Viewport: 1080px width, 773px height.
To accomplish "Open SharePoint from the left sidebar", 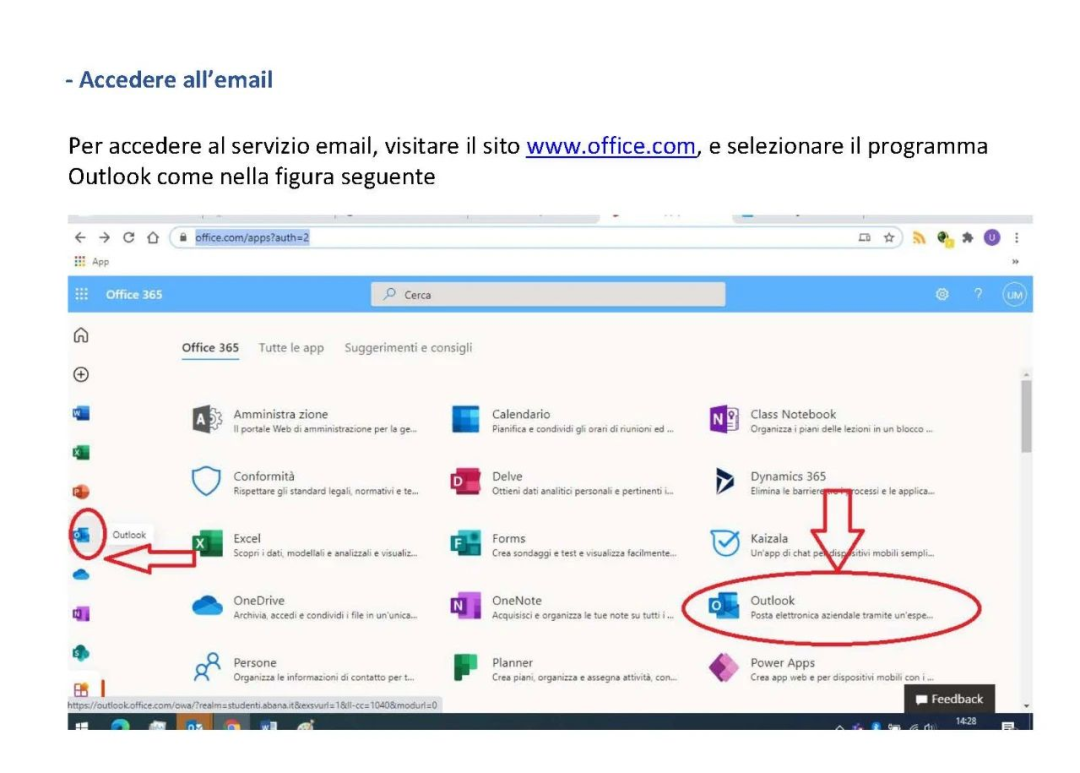I will click(81, 652).
